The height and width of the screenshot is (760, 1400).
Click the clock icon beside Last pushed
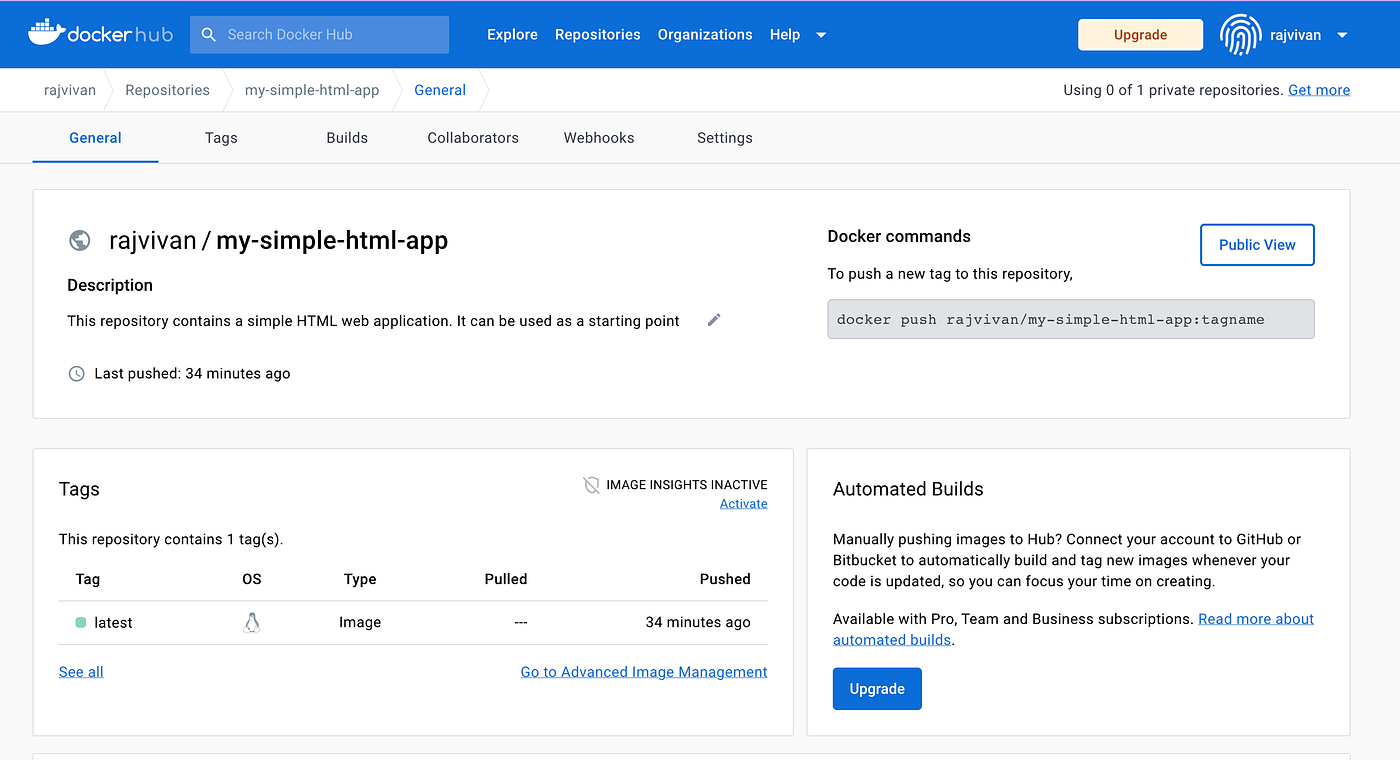[76, 374]
